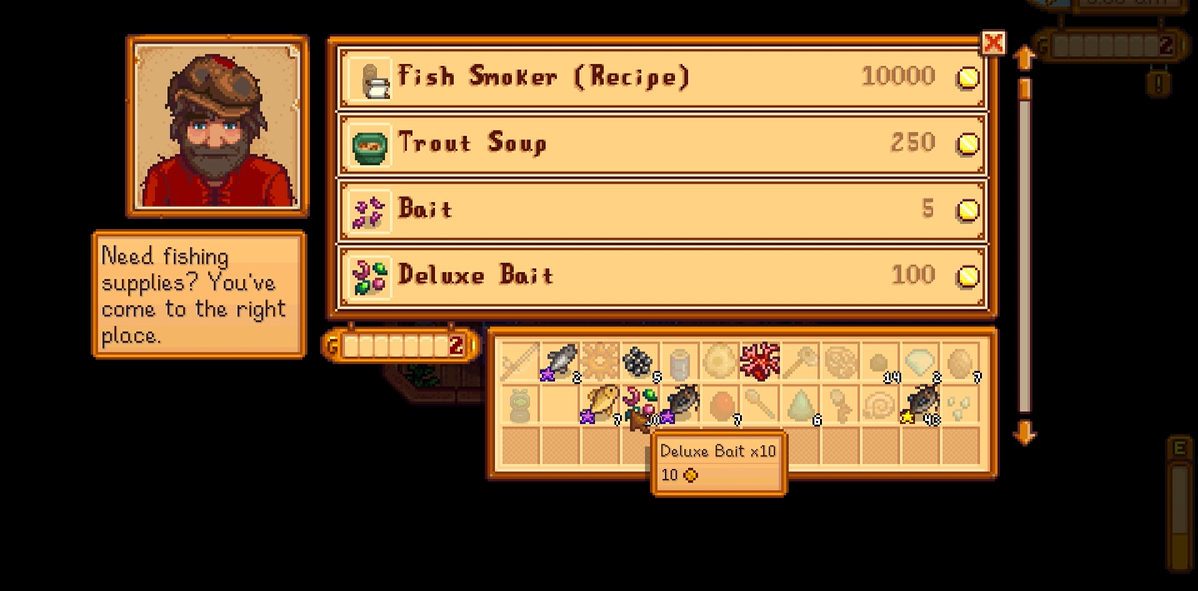This screenshot has height=591, width=1198.
Task: Select the Bait shop entry
Action: tap(662, 209)
